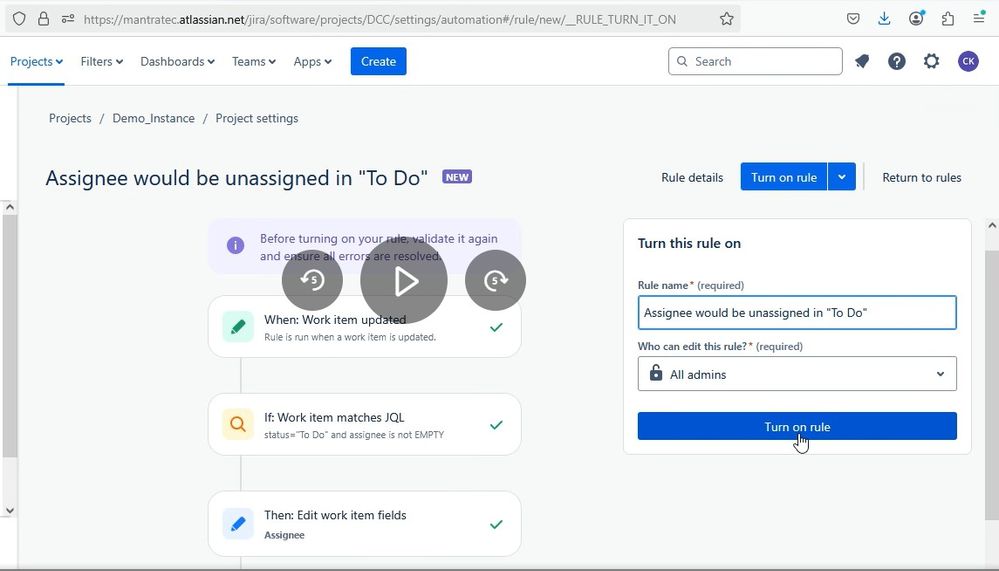Expand dropdown arrow next to Turn on rule

[842, 177]
